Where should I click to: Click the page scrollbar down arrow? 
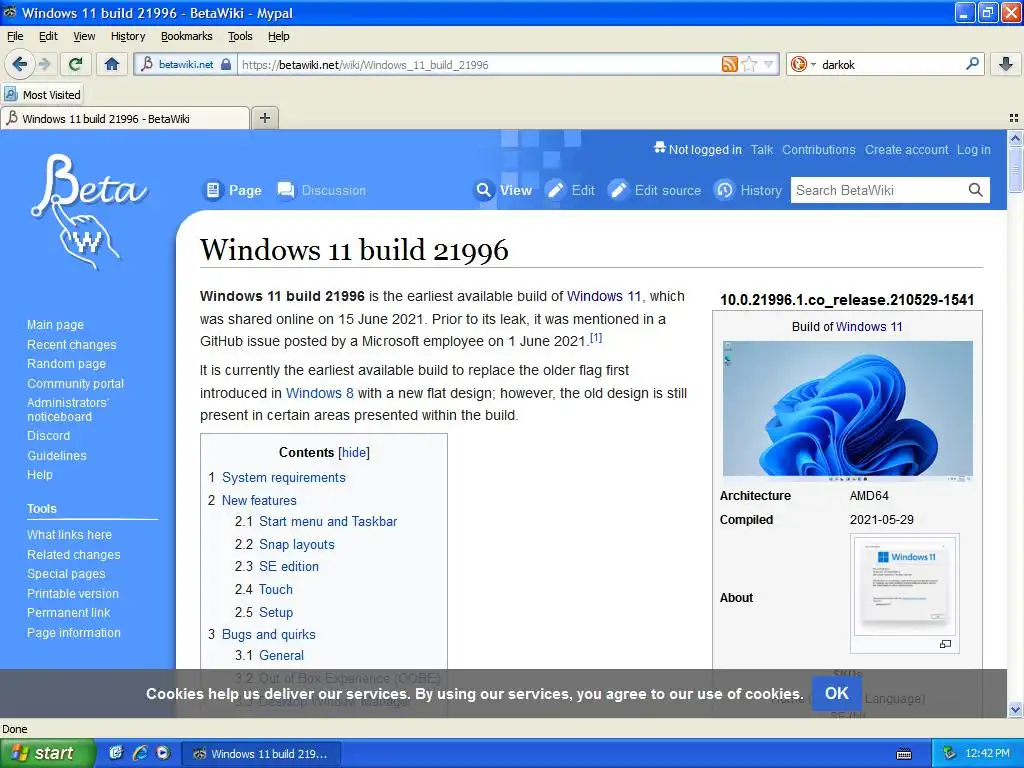pos(1015,710)
